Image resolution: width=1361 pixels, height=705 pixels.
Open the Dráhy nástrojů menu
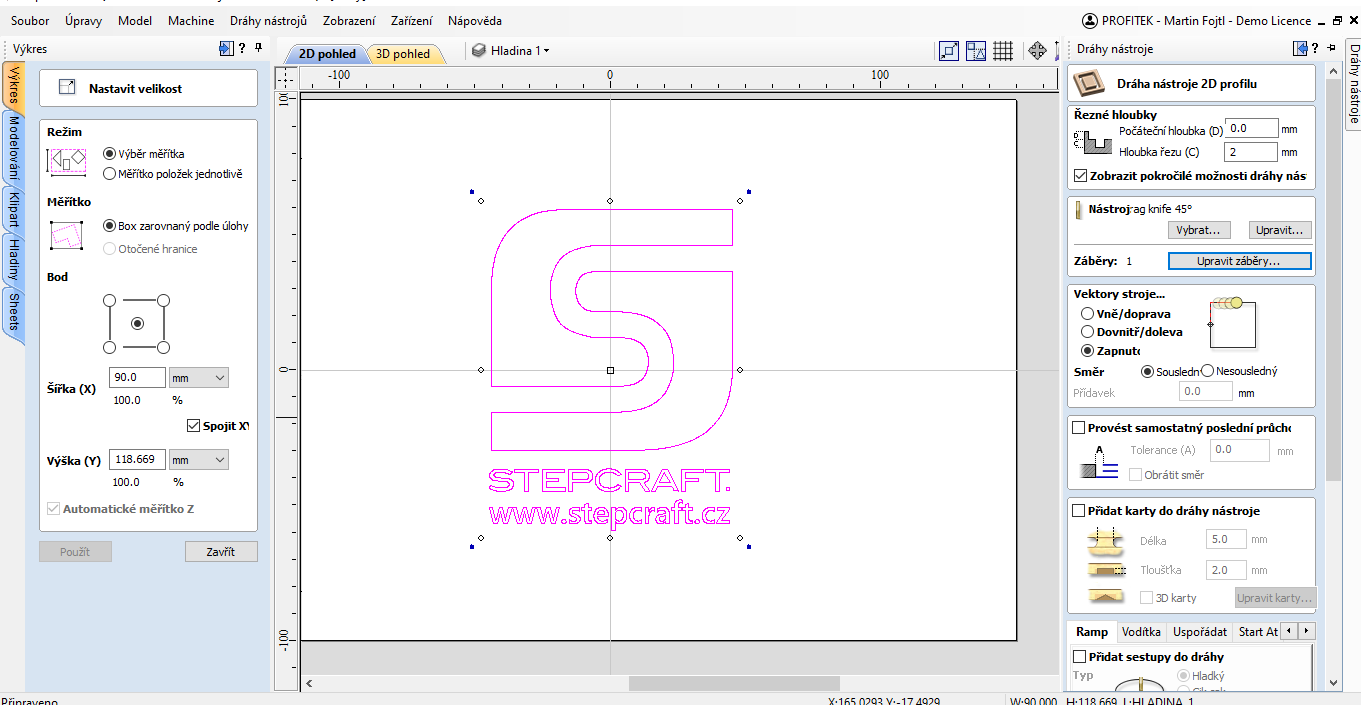click(270, 20)
